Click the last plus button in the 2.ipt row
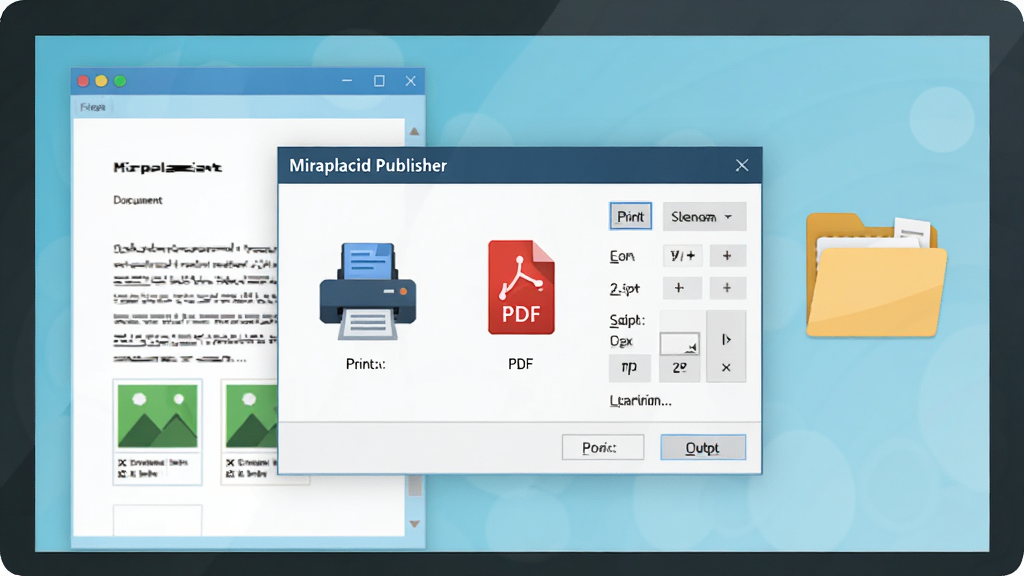This screenshot has height=576, width=1024. [x=727, y=287]
